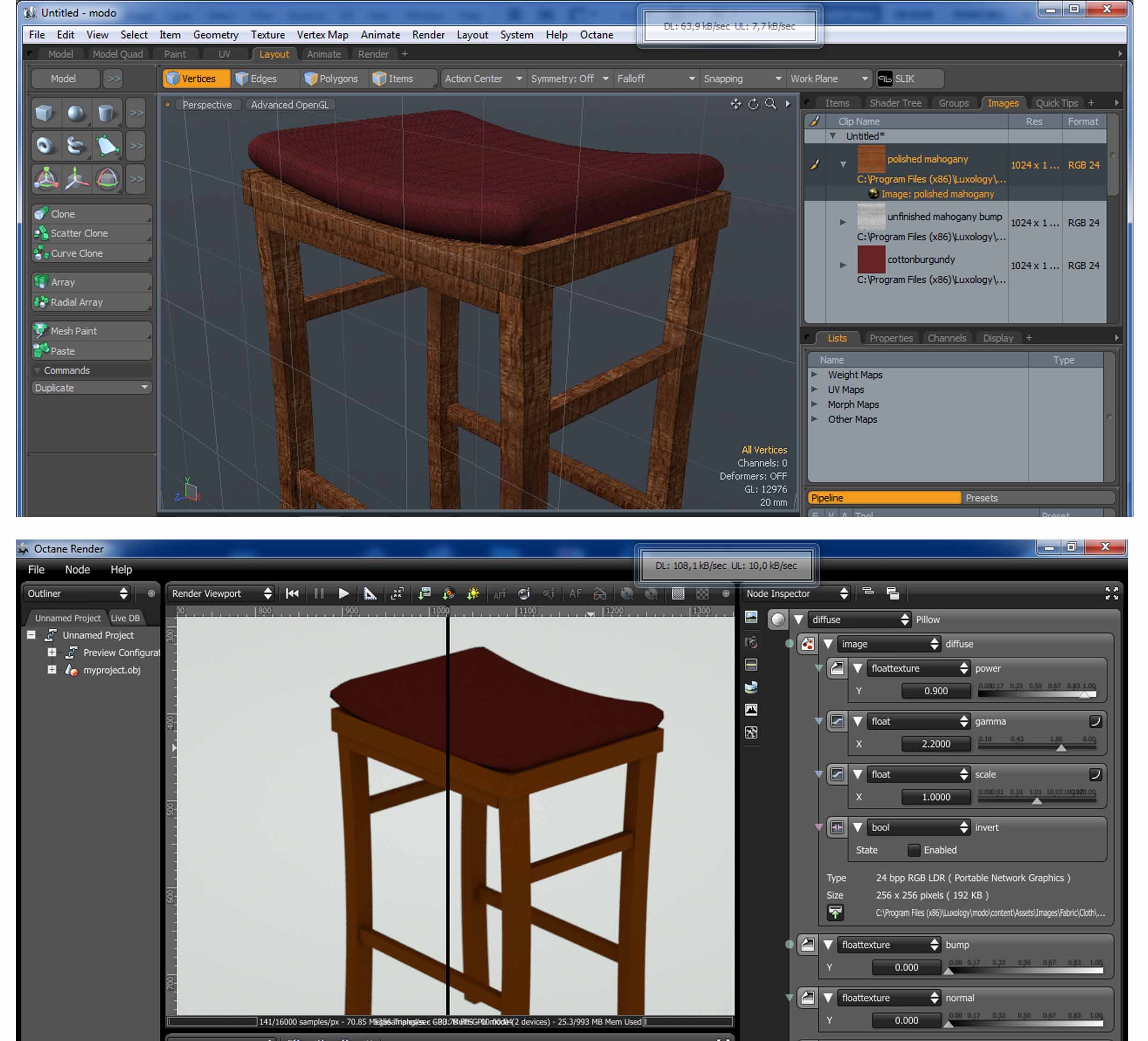Select the cube primitive tool

pyautogui.click(x=45, y=113)
